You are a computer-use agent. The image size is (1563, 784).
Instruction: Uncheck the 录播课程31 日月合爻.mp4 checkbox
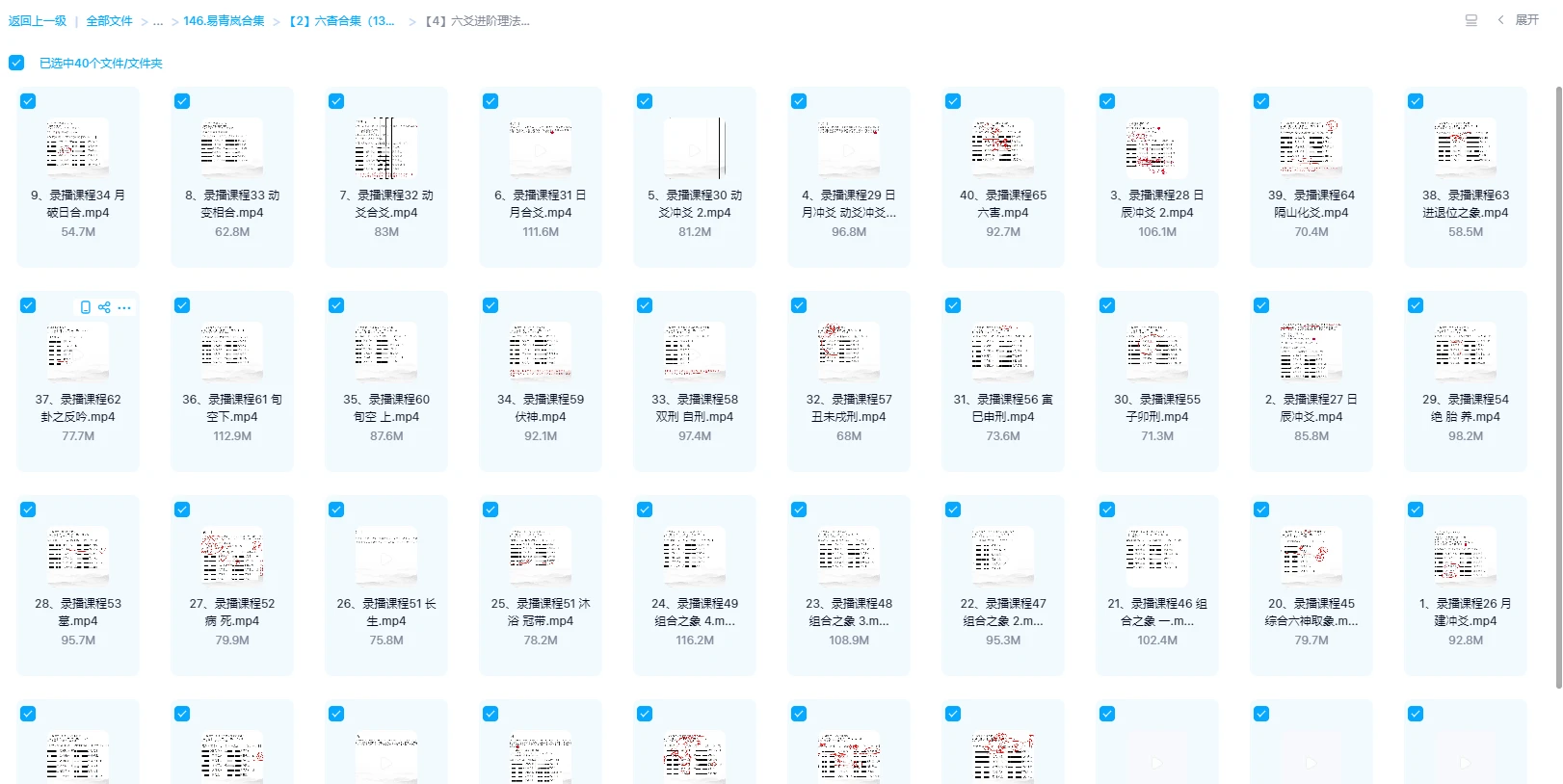pyautogui.click(x=490, y=101)
